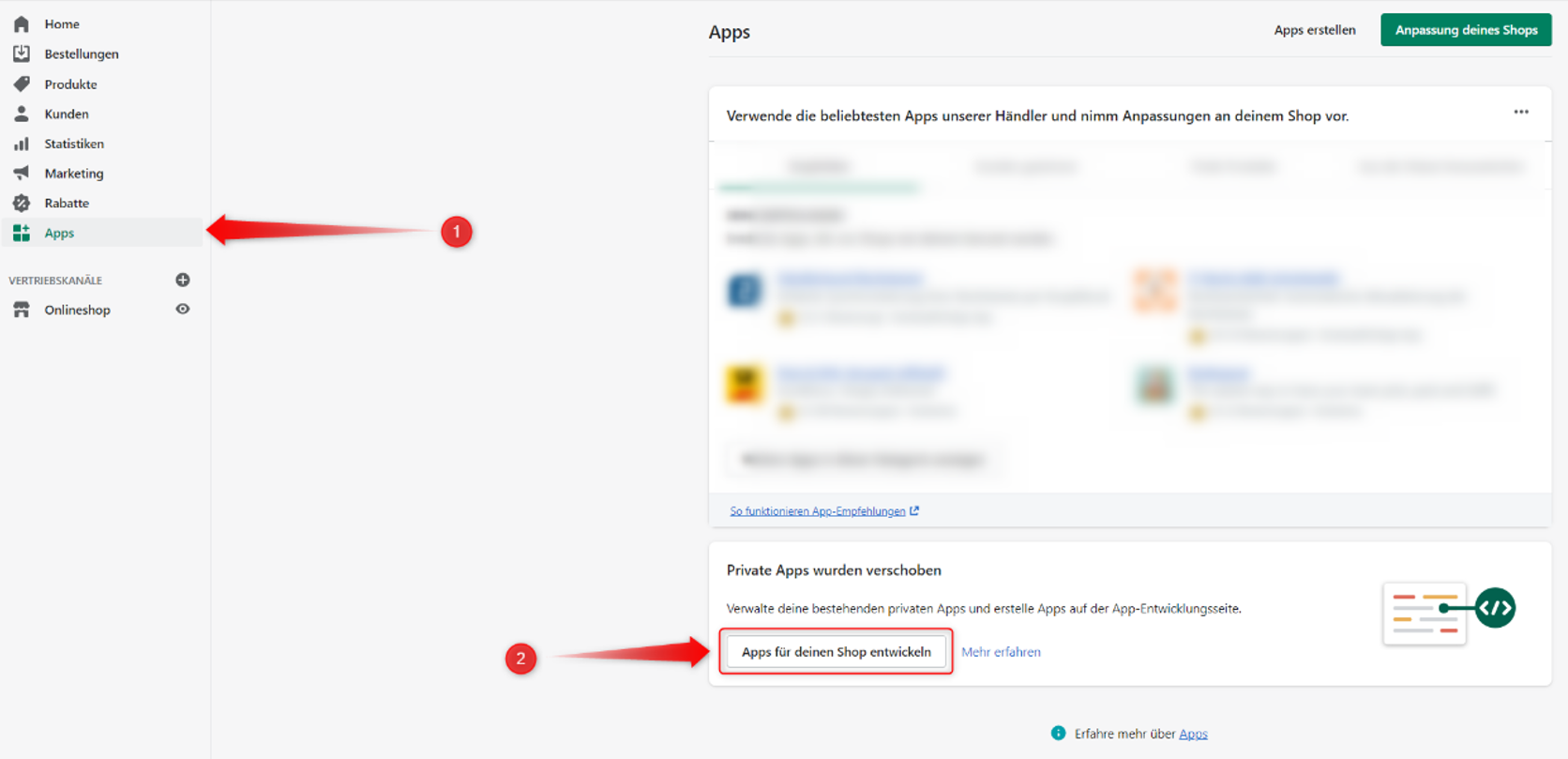Open the Marketing menu item
This screenshot has height=759, width=1568.
pyautogui.click(x=74, y=174)
